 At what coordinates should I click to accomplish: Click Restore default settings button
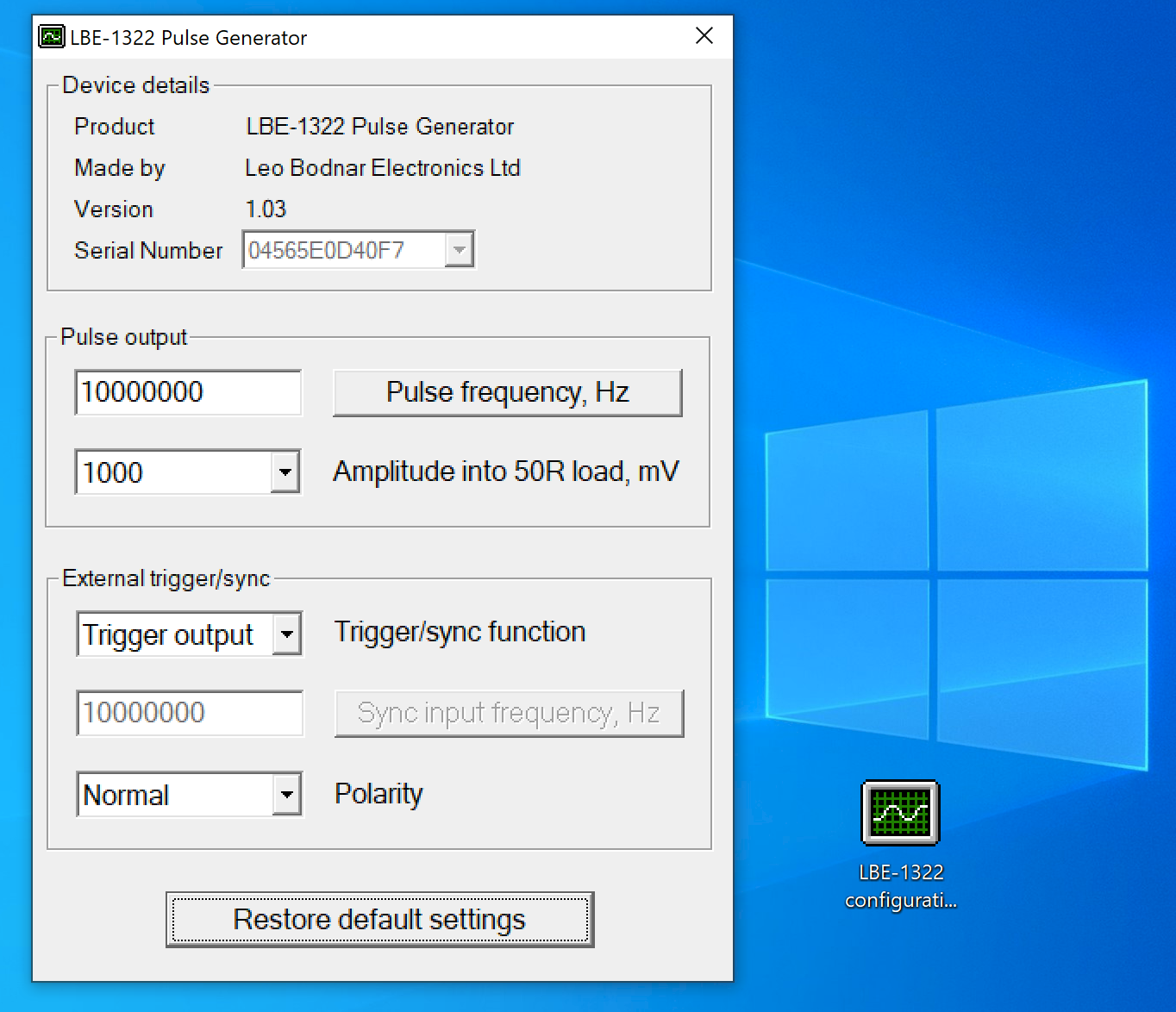[379, 919]
